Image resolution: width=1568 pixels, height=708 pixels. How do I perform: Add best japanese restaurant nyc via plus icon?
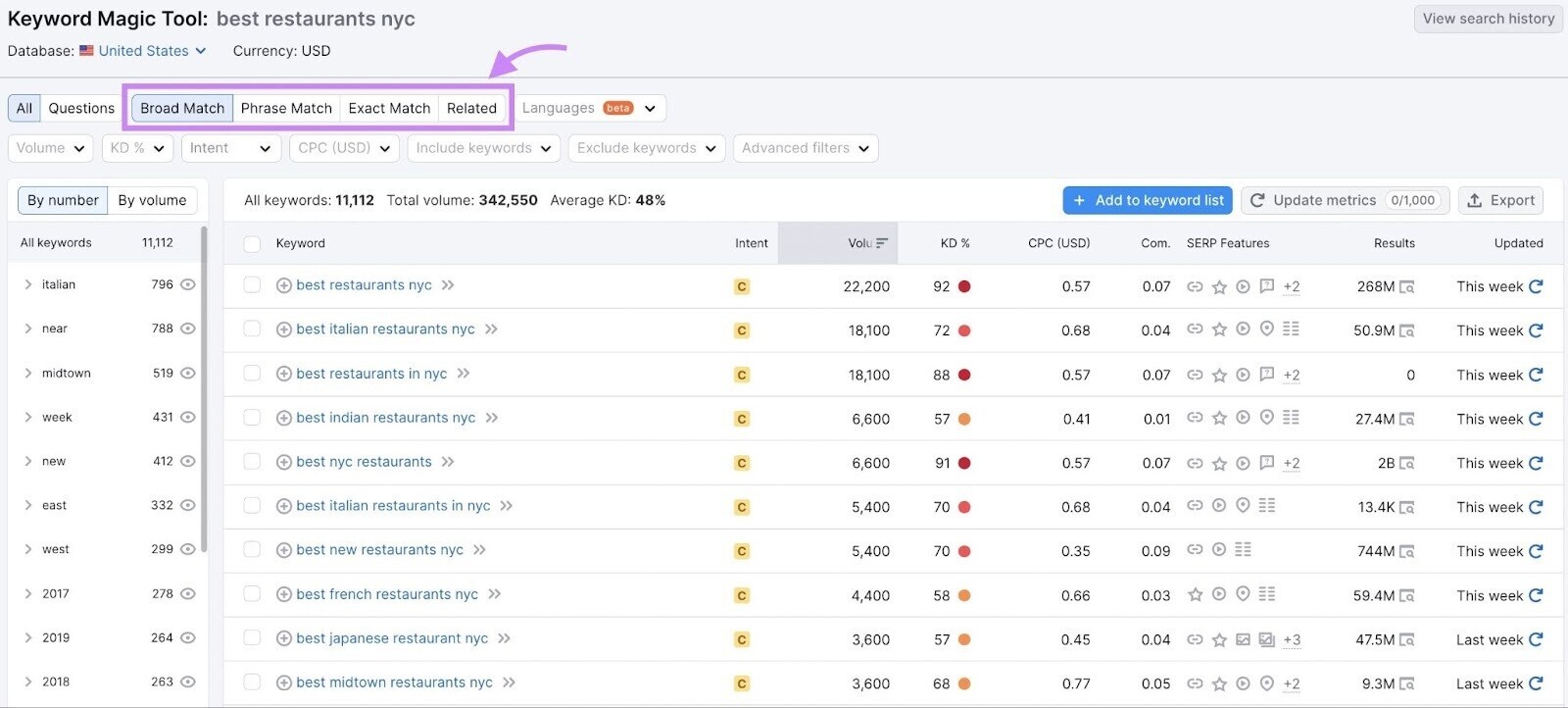pos(284,638)
